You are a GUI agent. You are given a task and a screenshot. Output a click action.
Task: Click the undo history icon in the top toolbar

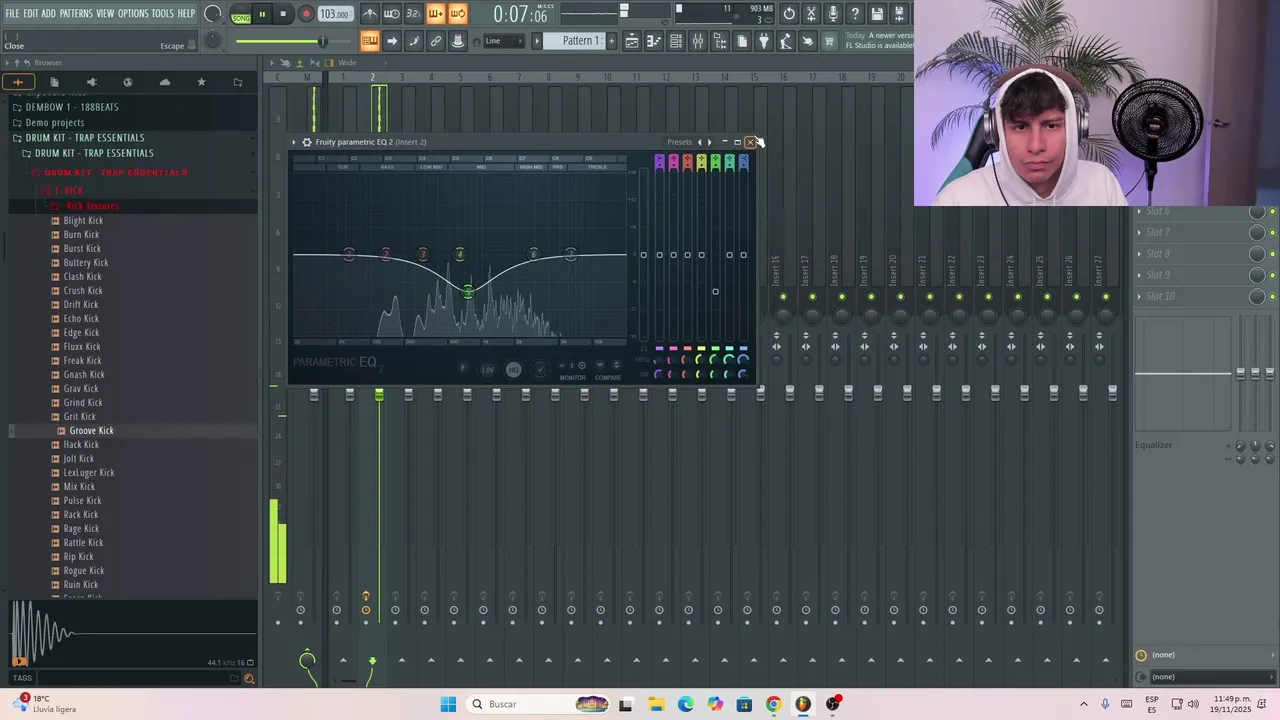point(789,14)
